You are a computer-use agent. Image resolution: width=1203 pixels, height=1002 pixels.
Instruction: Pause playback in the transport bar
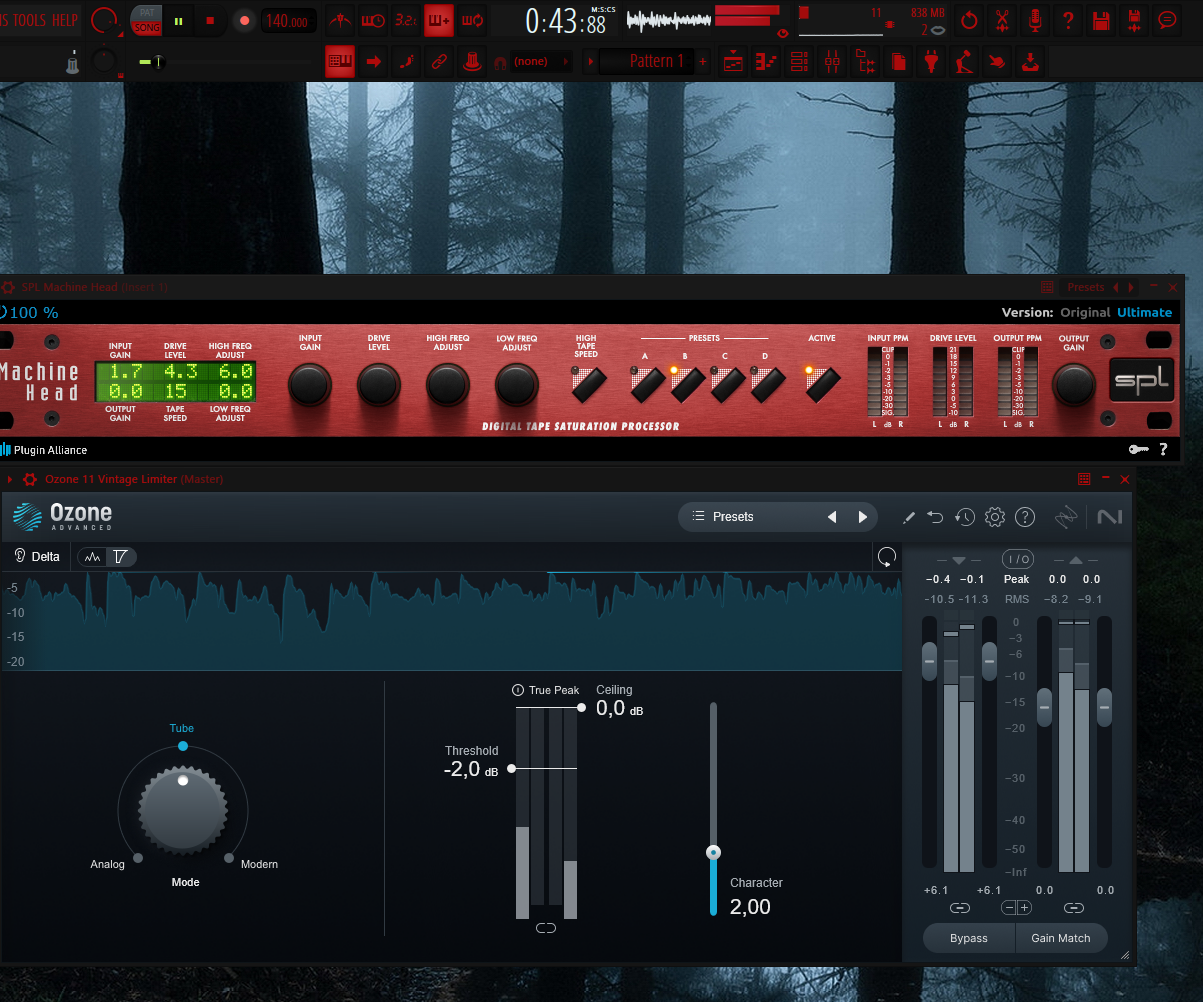(x=179, y=20)
